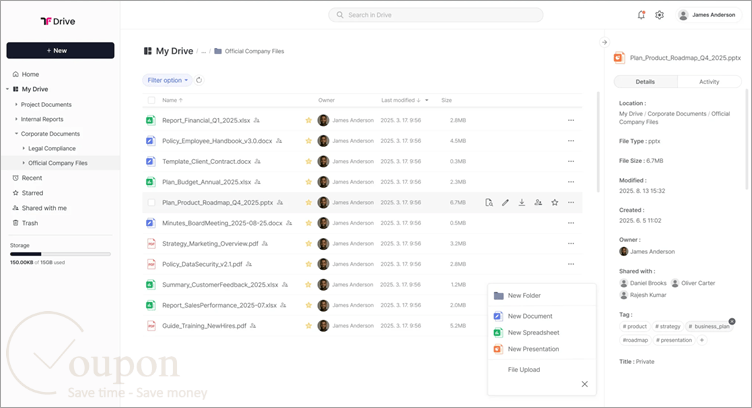Switch to the Details tab
Viewport: 752px width, 408px height.
point(646,82)
